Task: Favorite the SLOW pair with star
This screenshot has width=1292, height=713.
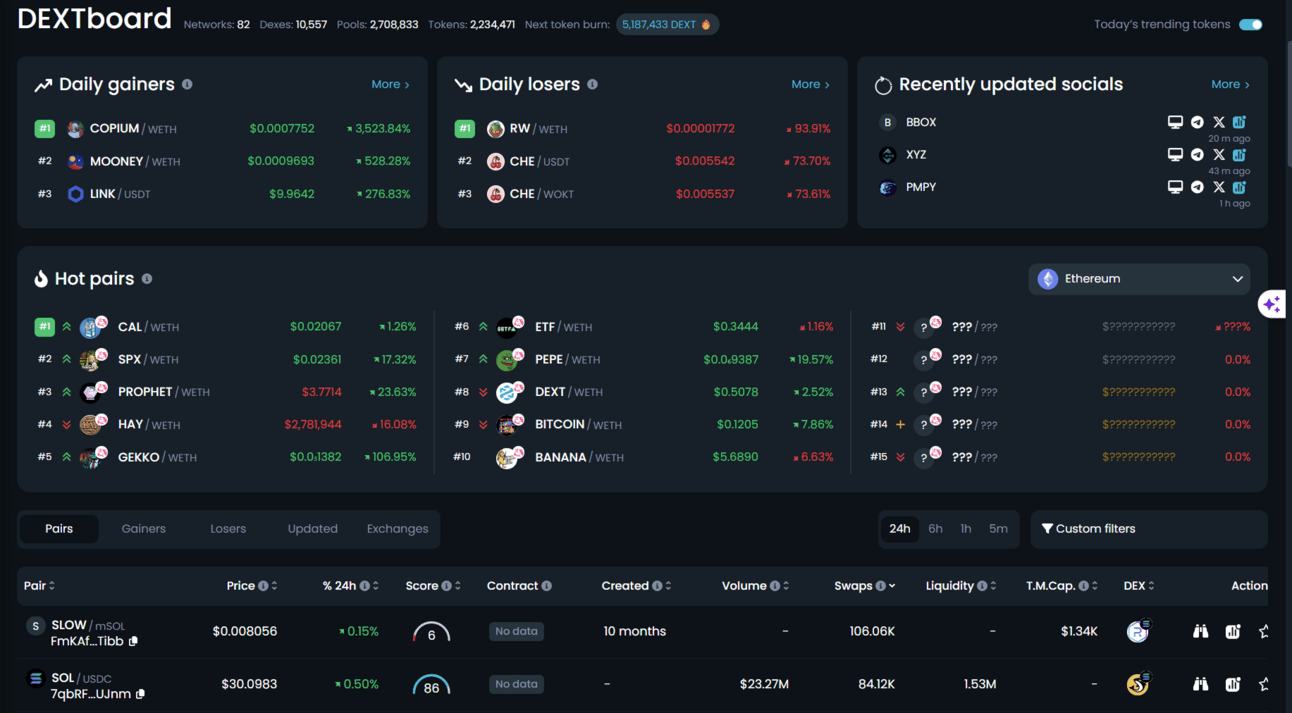Action: [x=1264, y=631]
